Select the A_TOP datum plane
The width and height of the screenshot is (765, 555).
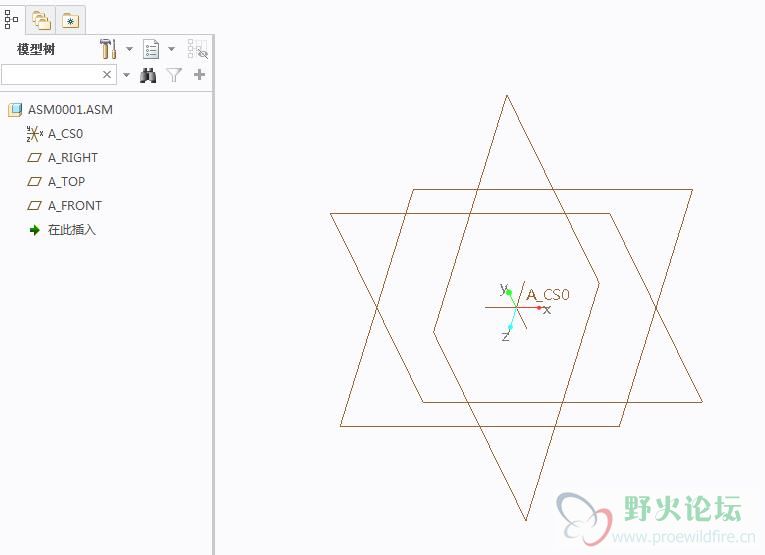tap(66, 182)
